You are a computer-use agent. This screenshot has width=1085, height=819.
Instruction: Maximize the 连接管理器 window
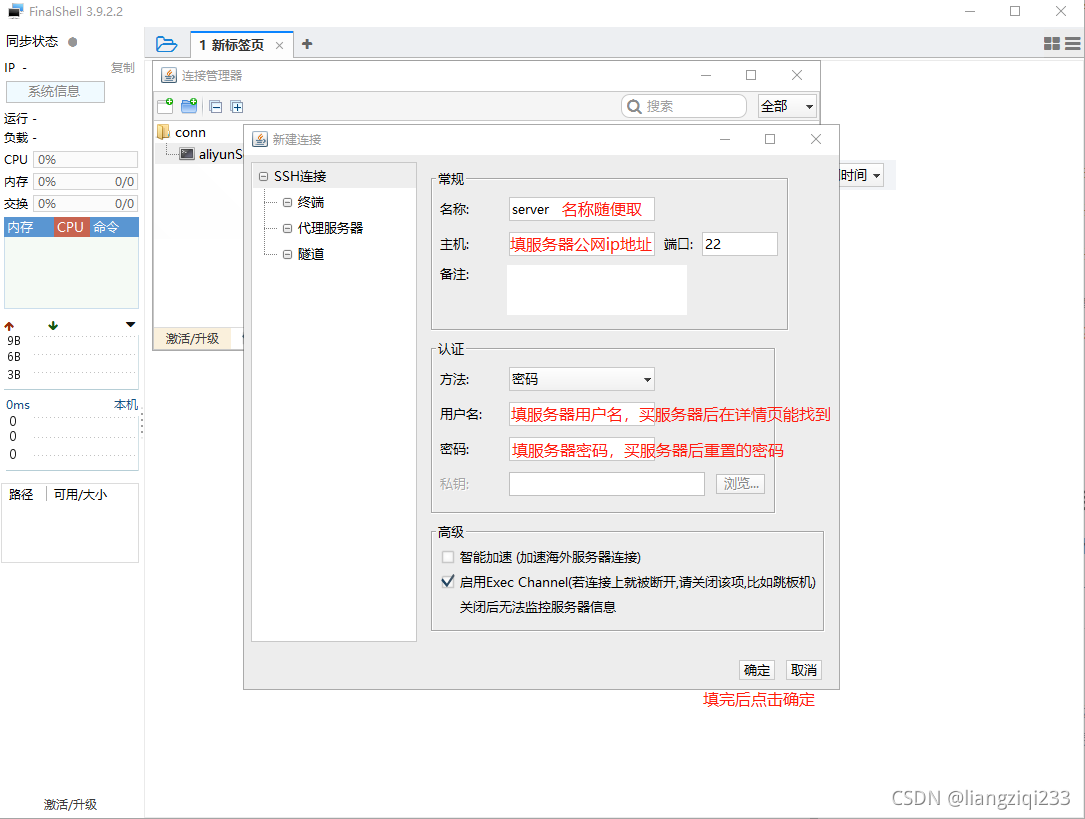[x=751, y=75]
